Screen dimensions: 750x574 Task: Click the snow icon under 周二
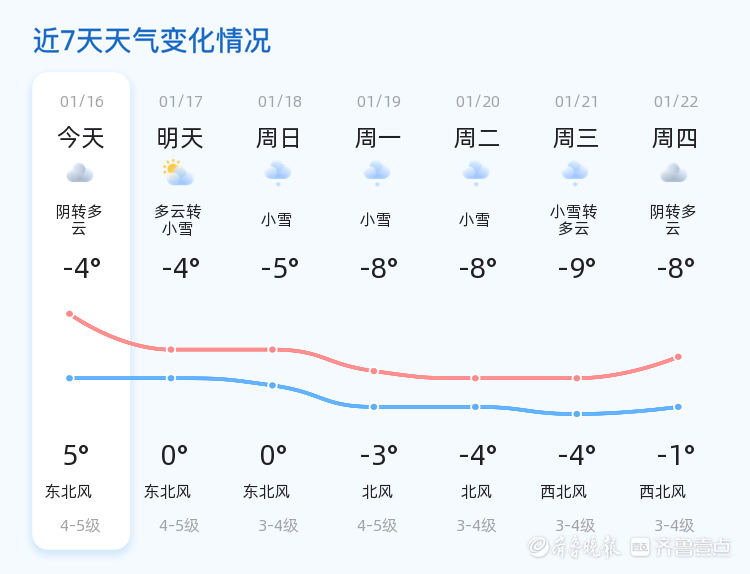(x=476, y=174)
